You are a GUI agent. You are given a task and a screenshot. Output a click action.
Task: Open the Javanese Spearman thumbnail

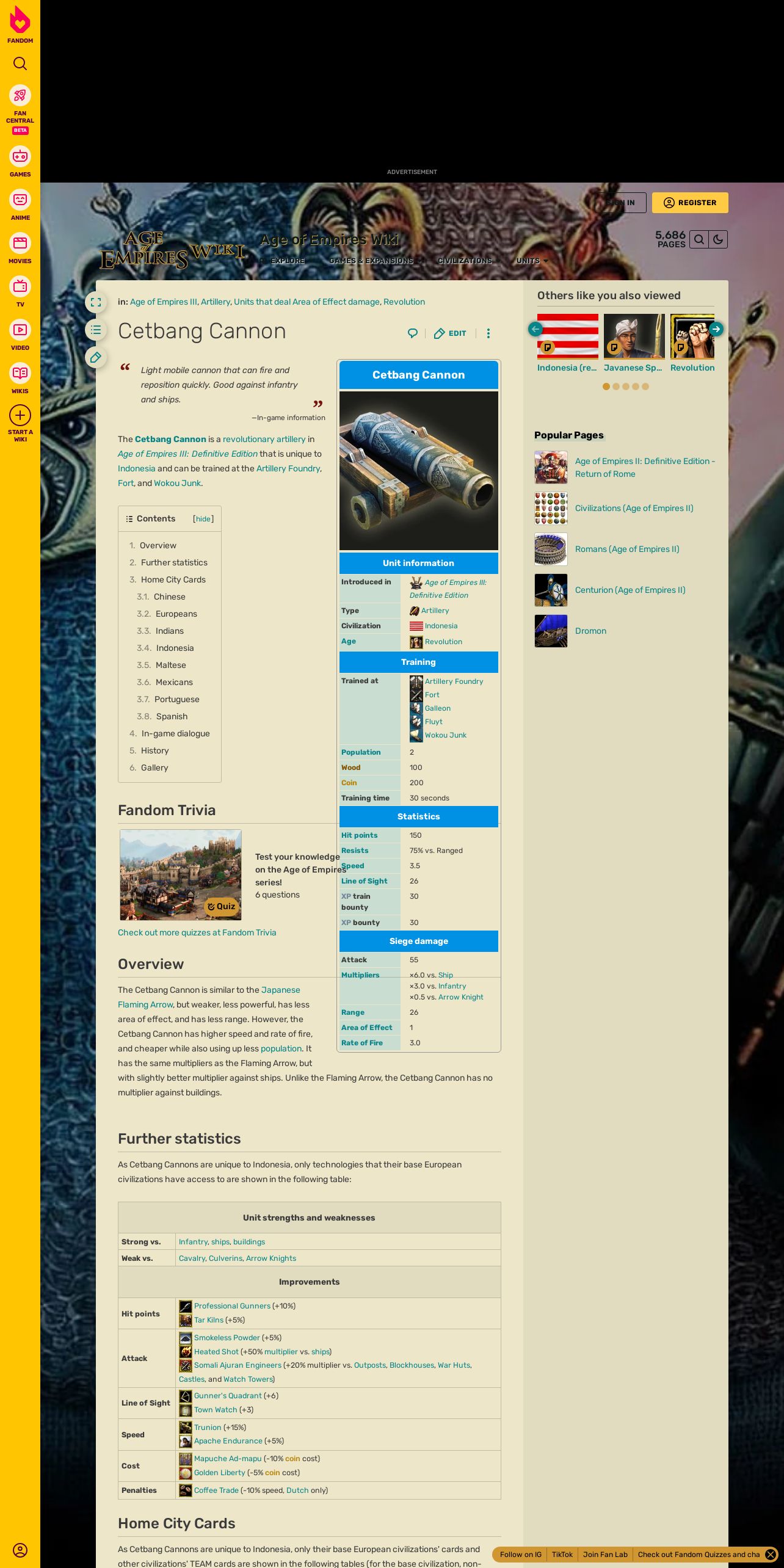pyautogui.click(x=634, y=336)
